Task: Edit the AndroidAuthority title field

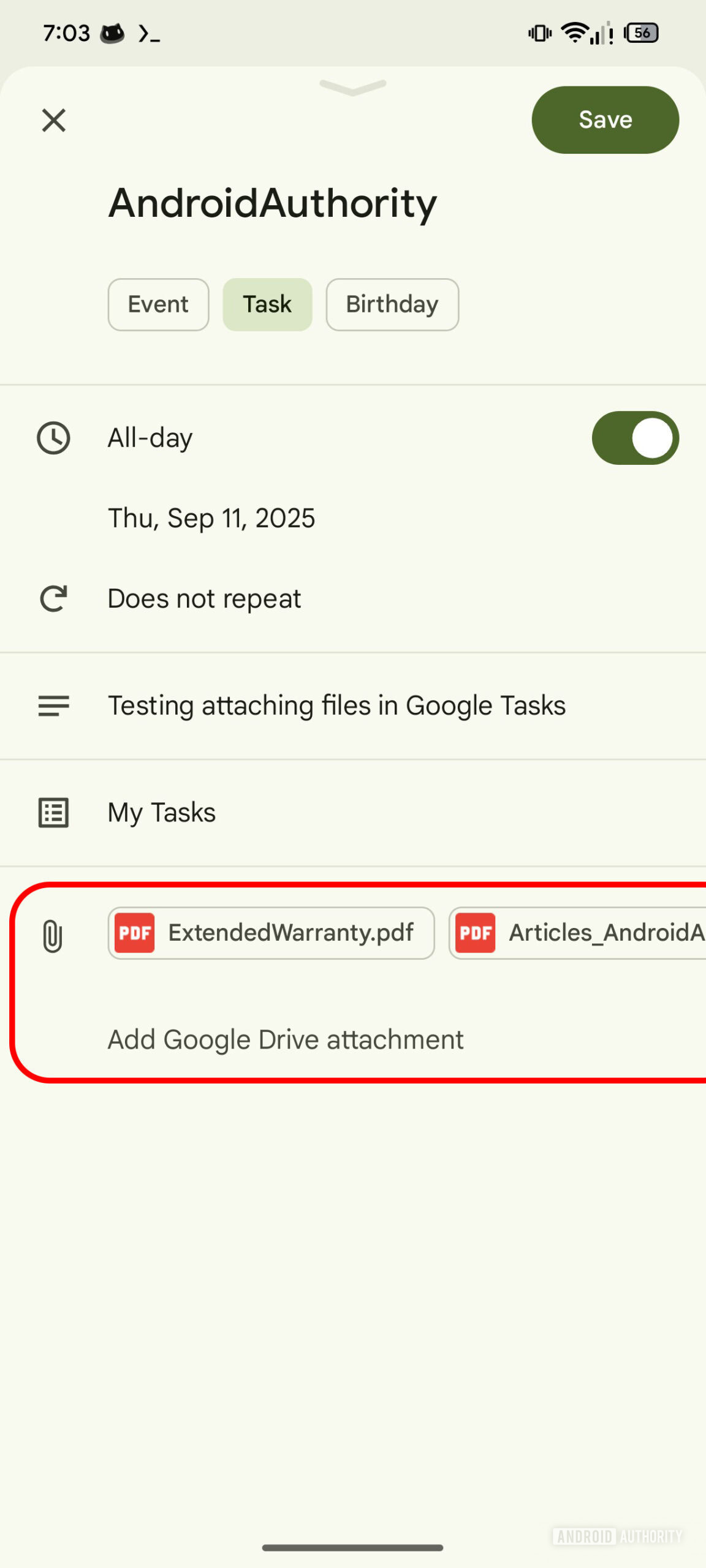Action: [273, 203]
